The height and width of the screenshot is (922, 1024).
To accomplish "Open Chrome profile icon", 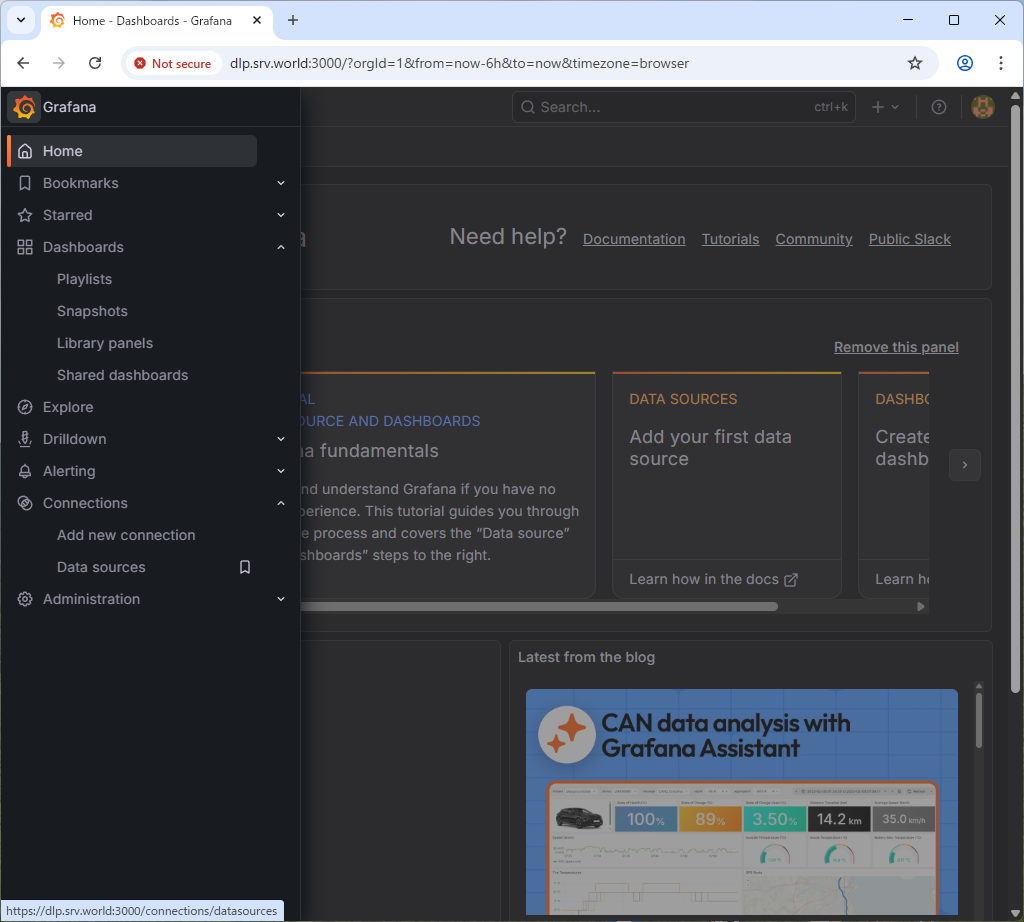I will click(965, 63).
